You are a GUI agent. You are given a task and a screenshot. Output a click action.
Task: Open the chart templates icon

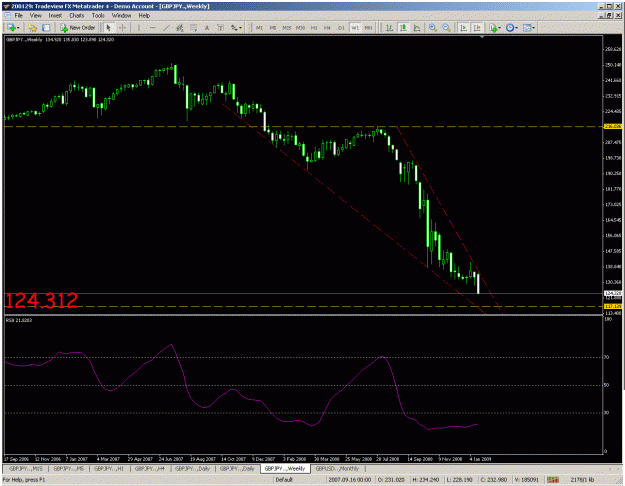coord(527,28)
